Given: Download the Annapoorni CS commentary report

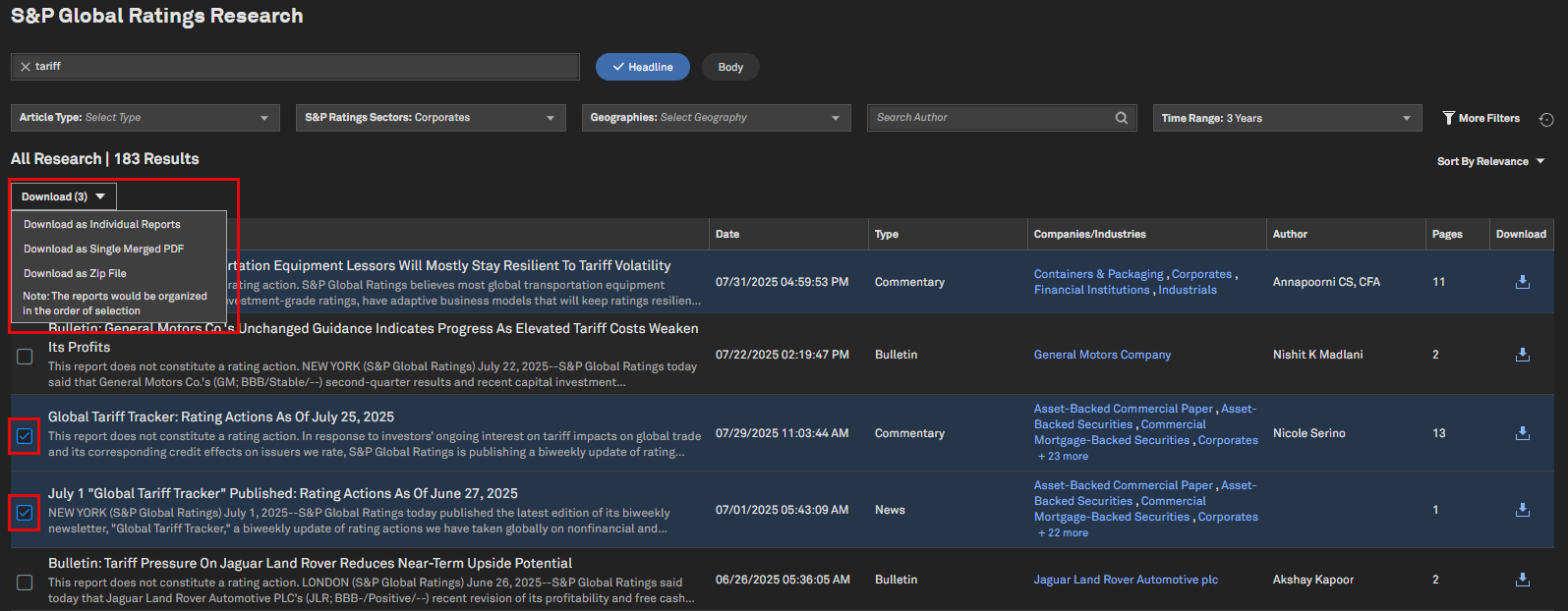Looking at the screenshot, I should (1522, 282).
